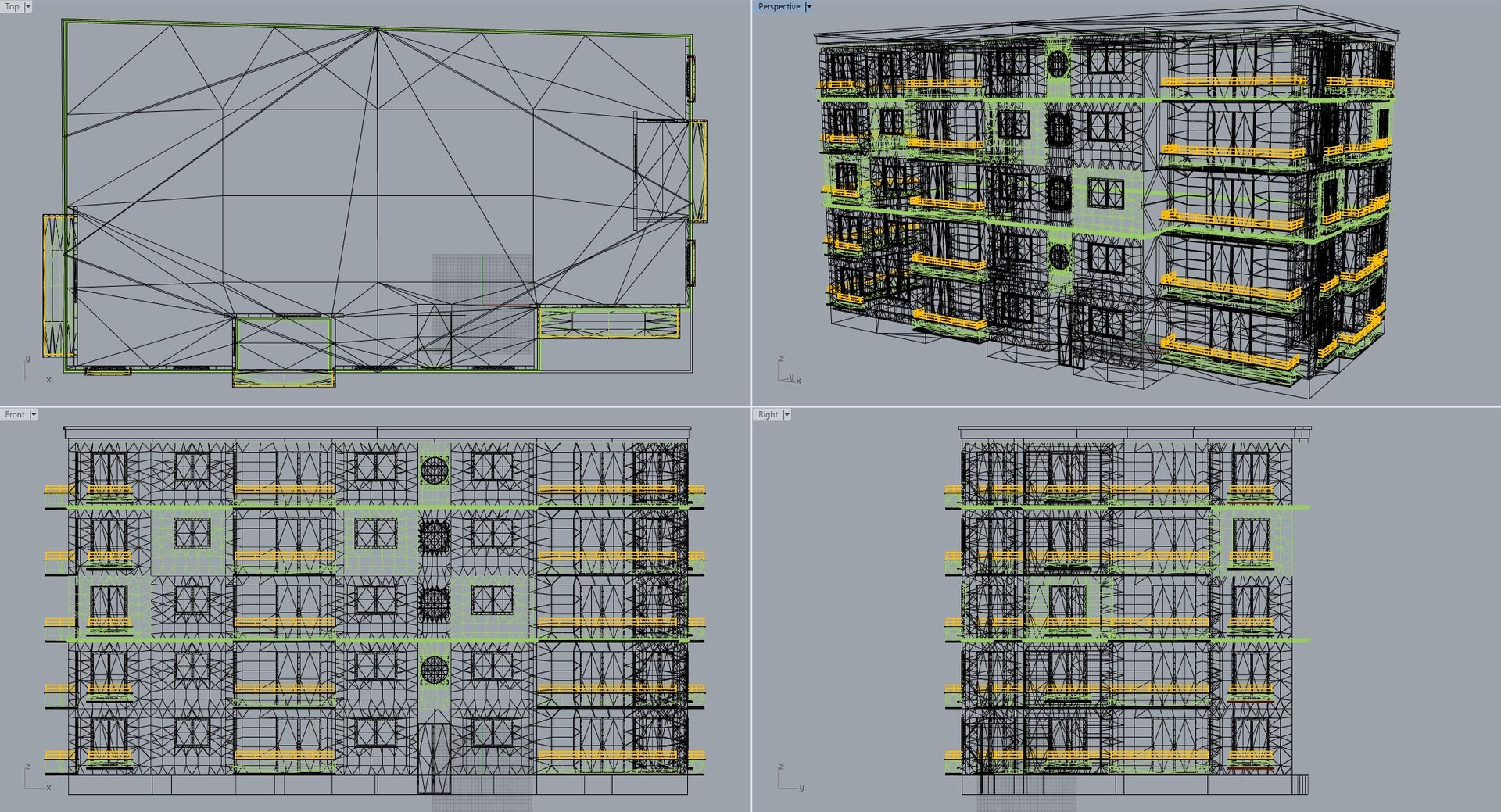Image resolution: width=1501 pixels, height=812 pixels.
Task: Click the horizontal divider between Top and Front viewports
Action: tap(375, 406)
